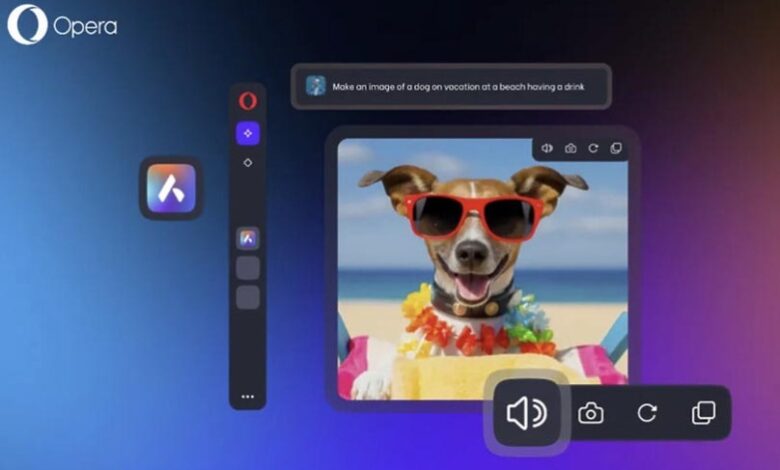The image size is (780, 470).
Task: Open the Opera menu icon atop the sidebar
Action: pos(248,101)
